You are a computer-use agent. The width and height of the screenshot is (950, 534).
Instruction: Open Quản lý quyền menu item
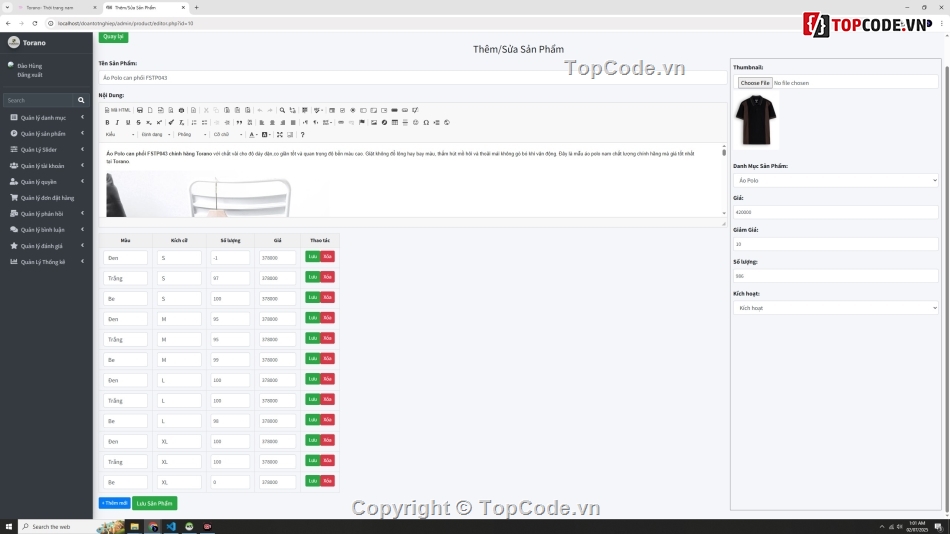(x=46, y=182)
